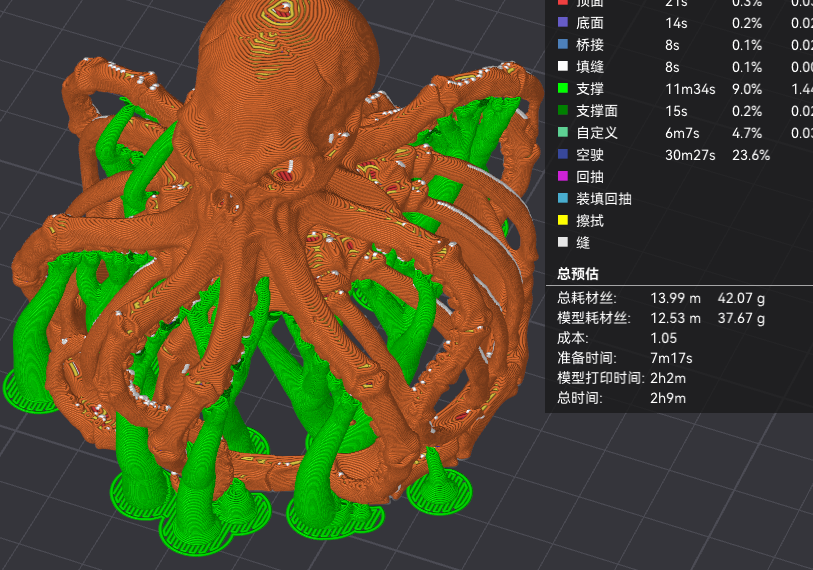Click the 7m17s prepare time value
Viewport: 813px width, 570px height.
tap(671, 358)
